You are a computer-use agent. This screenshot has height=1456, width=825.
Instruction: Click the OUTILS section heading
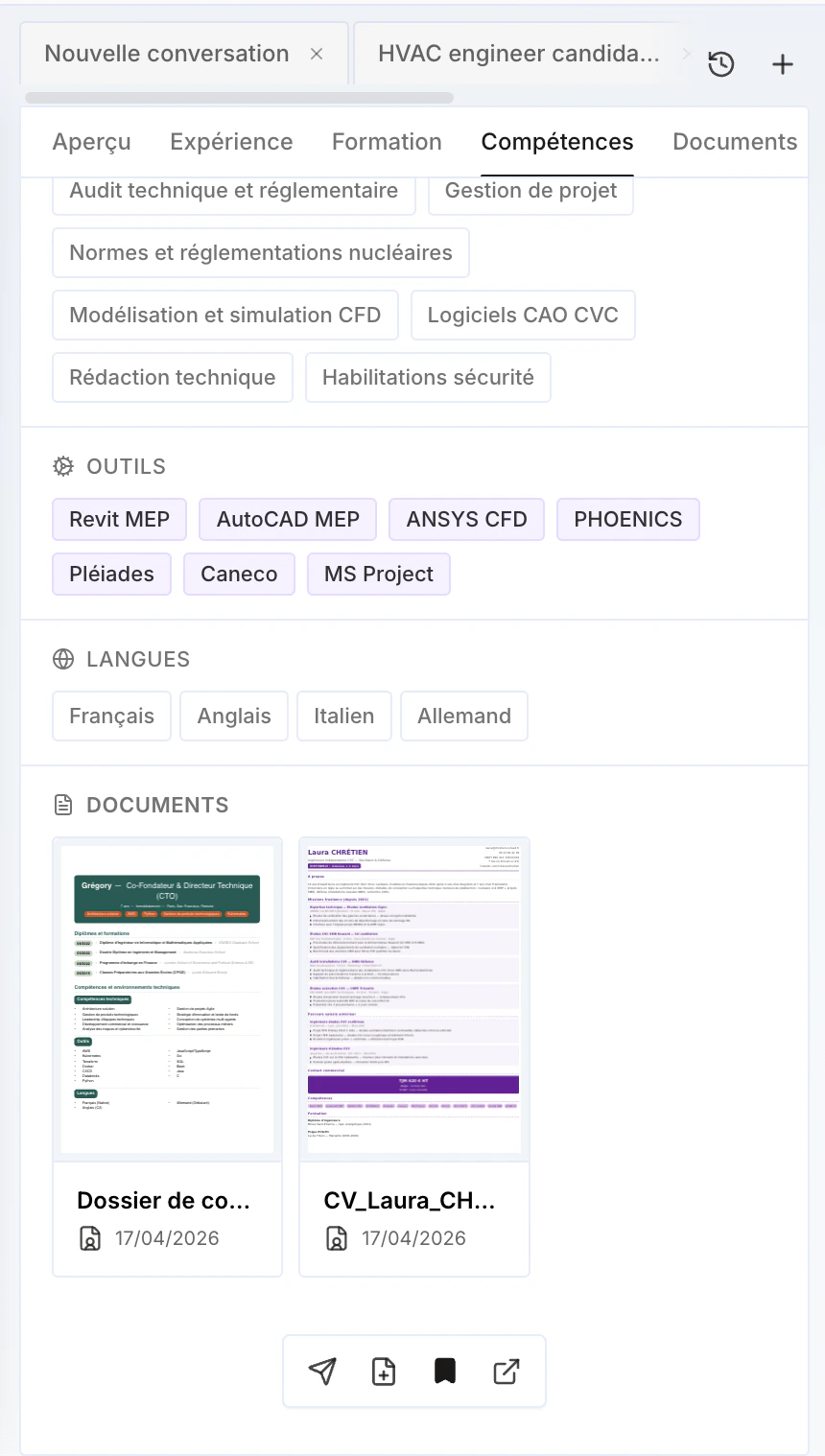coord(127,466)
